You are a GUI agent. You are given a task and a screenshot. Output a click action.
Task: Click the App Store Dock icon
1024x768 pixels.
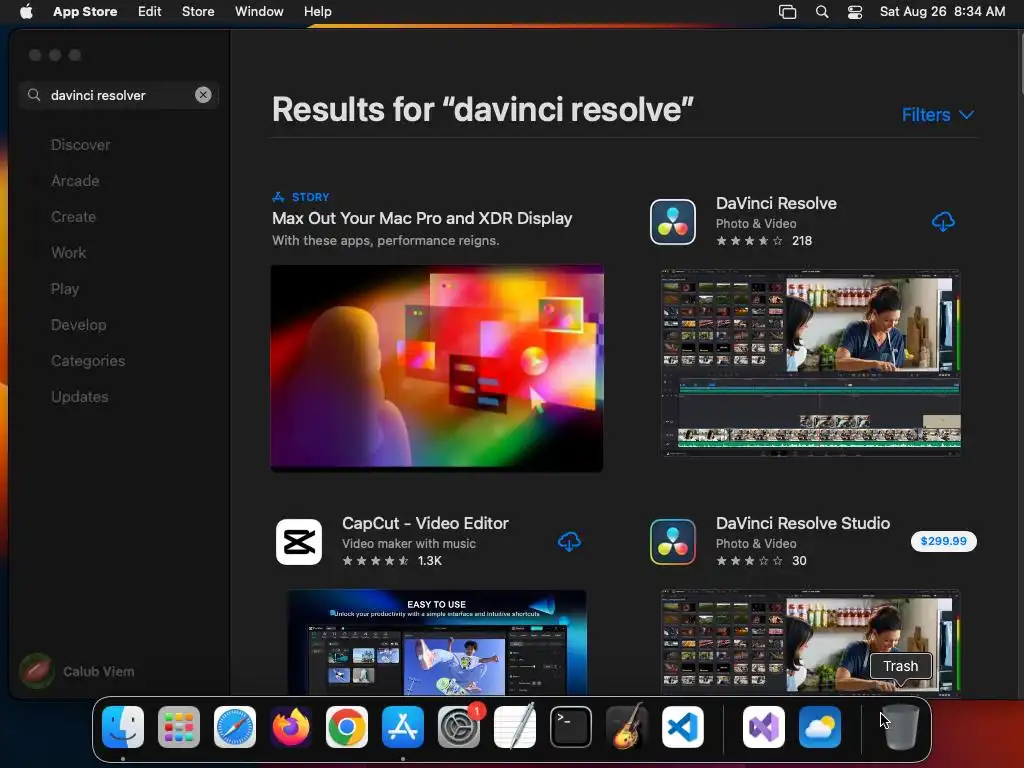click(403, 727)
